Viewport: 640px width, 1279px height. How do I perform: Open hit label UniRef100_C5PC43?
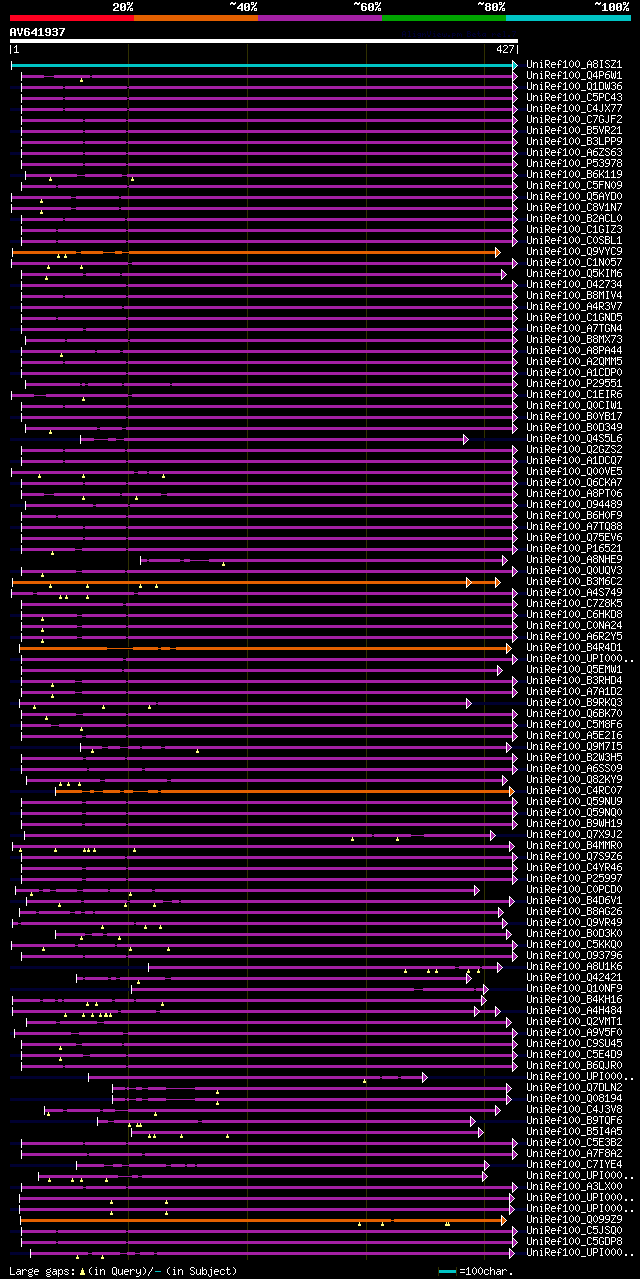(x=574, y=98)
